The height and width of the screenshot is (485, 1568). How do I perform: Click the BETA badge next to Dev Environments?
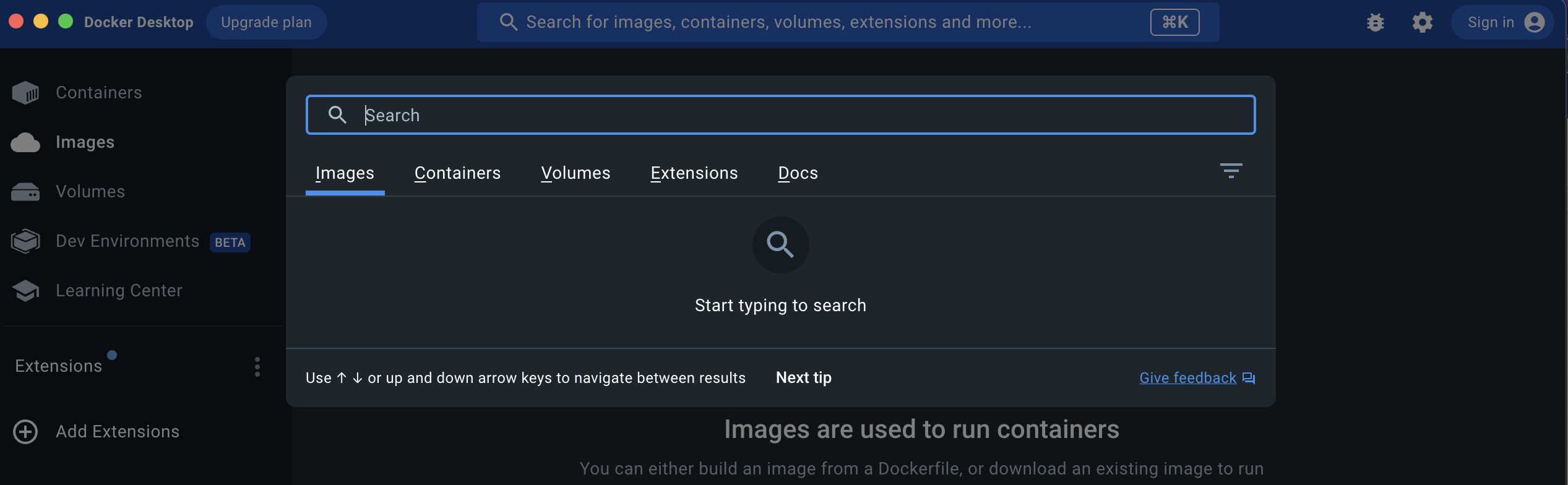230,242
